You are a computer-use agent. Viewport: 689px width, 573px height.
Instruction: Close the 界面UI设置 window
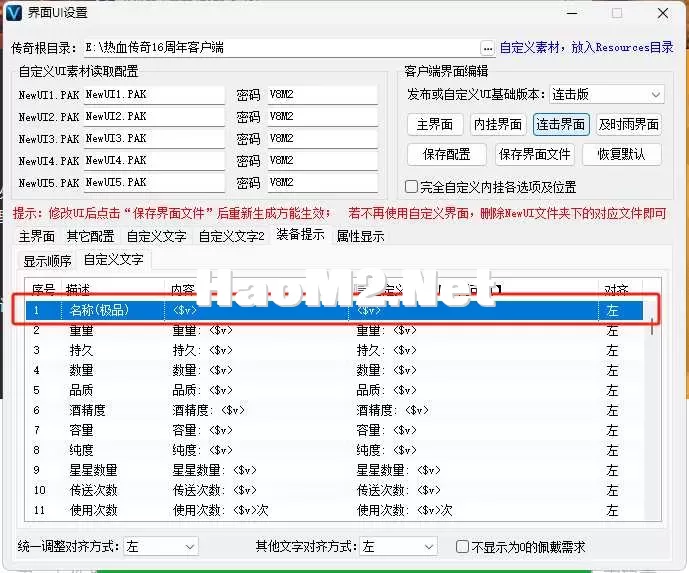coord(663,13)
